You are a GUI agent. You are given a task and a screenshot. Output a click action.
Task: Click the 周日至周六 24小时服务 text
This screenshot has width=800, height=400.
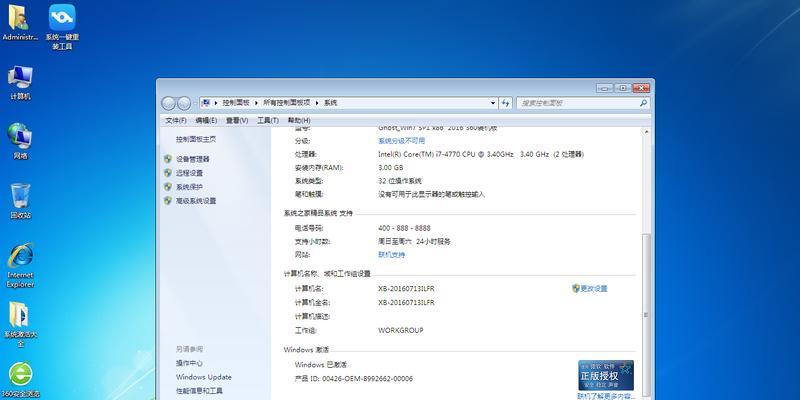(x=414, y=241)
